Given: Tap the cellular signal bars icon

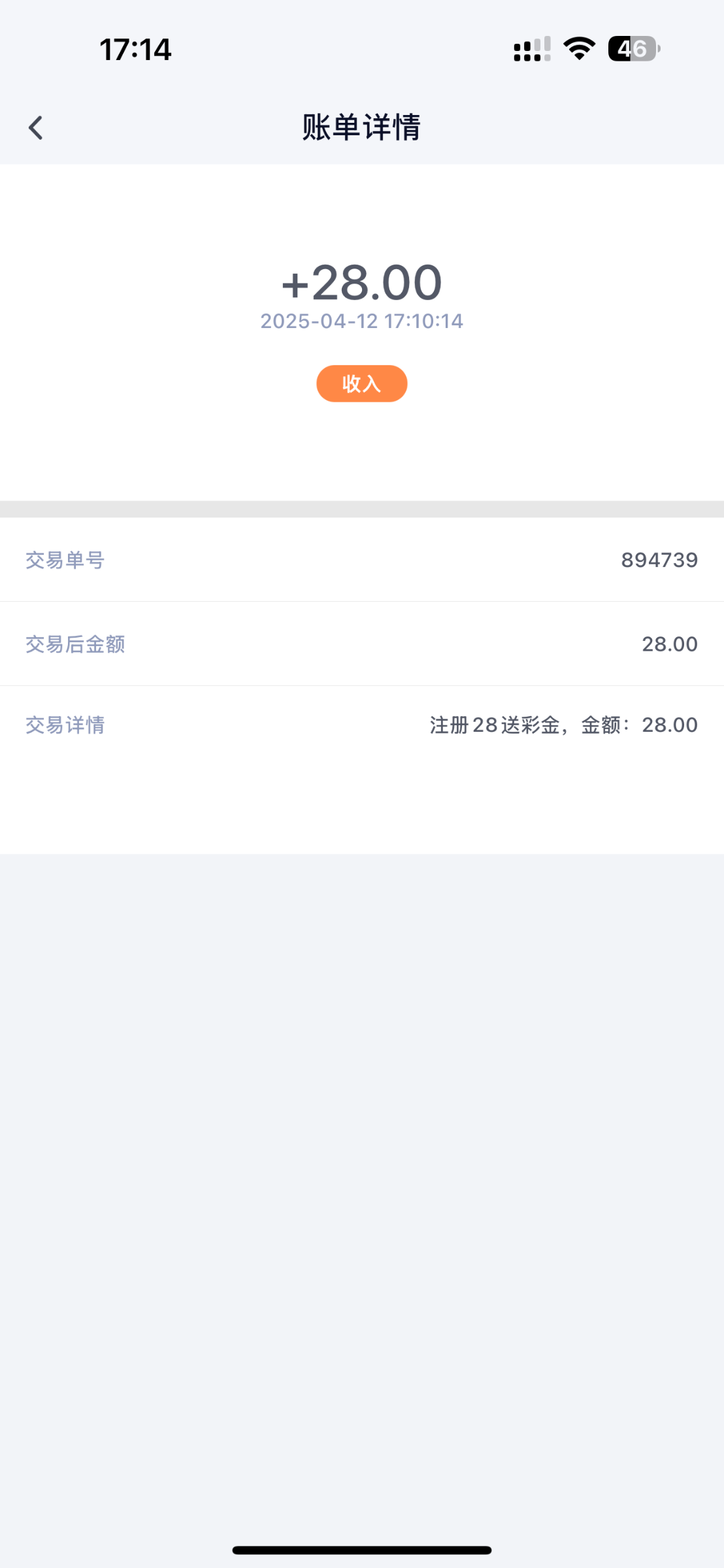Looking at the screenshot, I should 532,49.
